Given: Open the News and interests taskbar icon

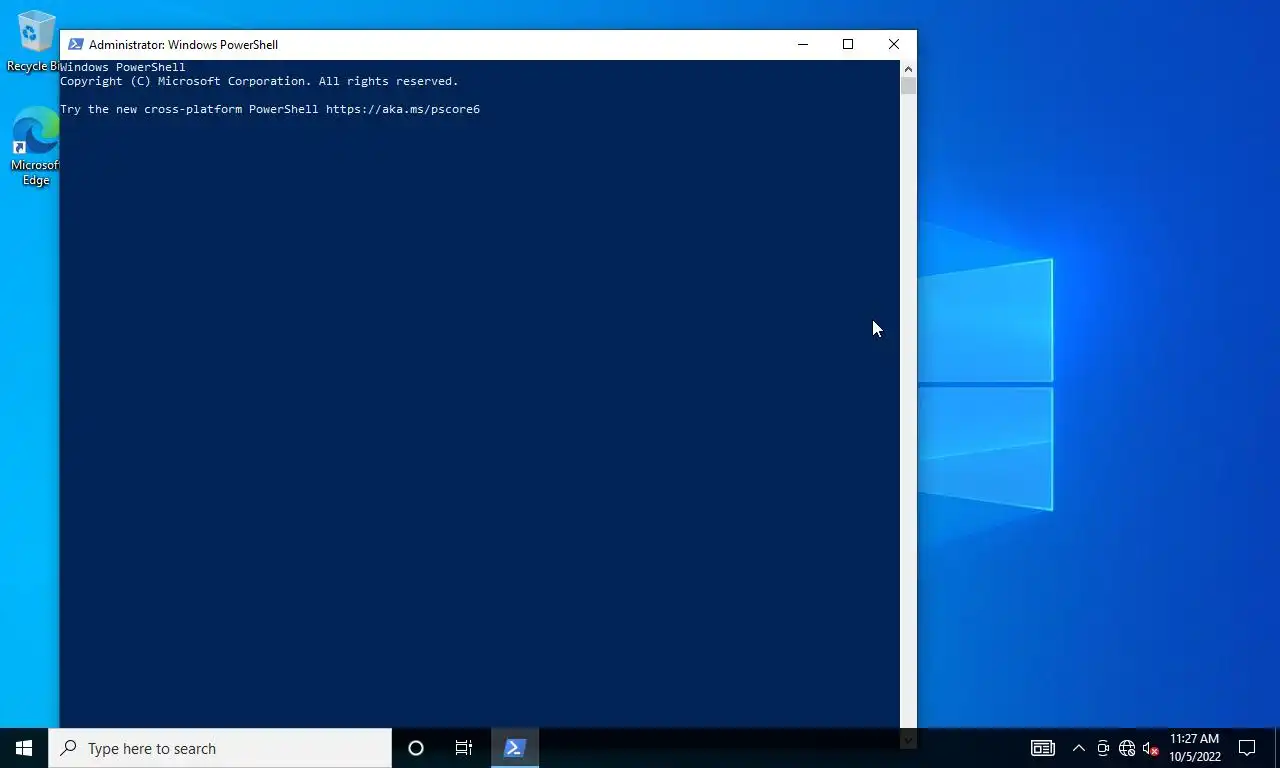Looking at the screenshot, I should tap(1043, 748).
